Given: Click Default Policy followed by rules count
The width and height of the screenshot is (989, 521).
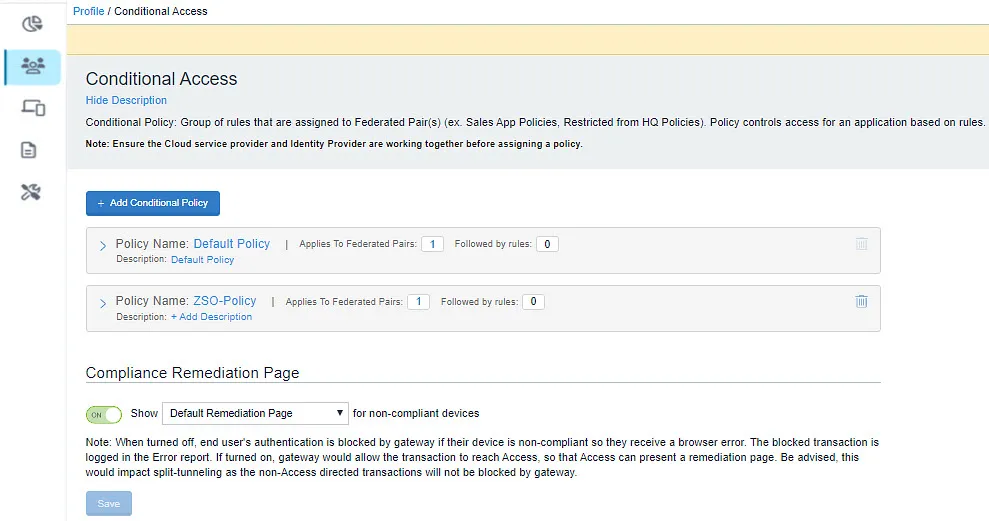Looking at the screenshot, I should coord(547,244).
